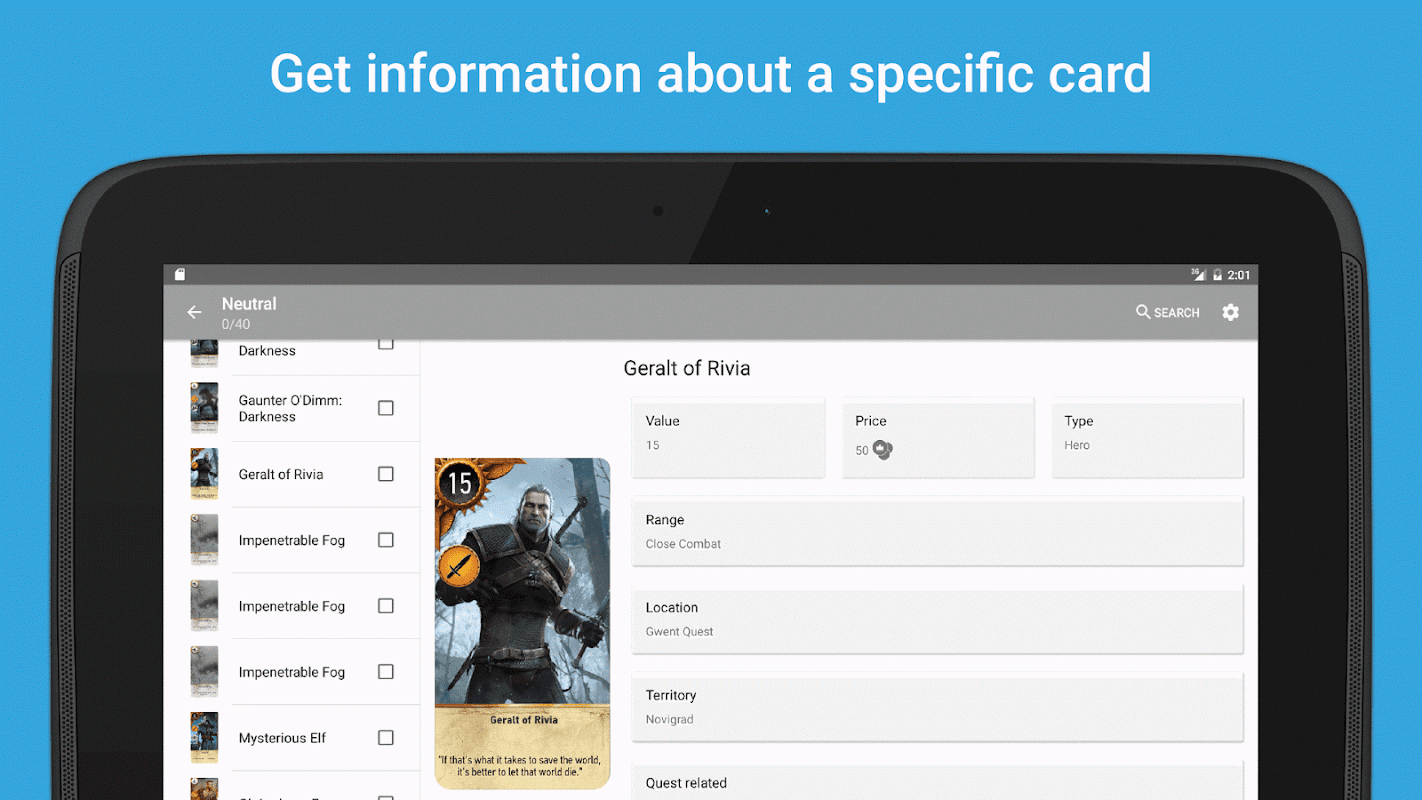This screenshot has height=800, width=1422.
Task: Choose "Geralt of Rivia" name in the card list
Action: [x=281, y=474]
